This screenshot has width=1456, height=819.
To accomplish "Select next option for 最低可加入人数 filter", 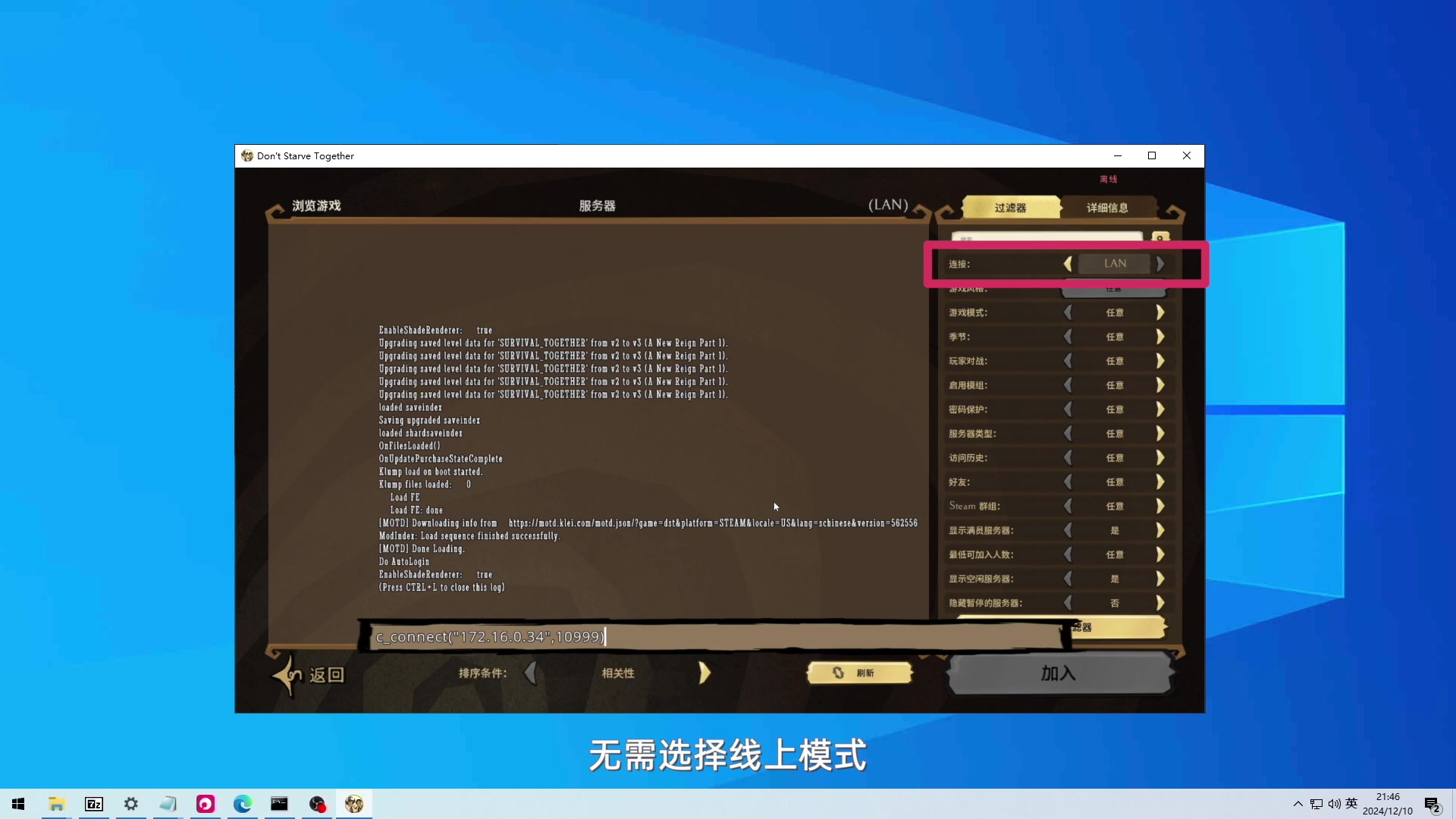I will pos(1160,554).
